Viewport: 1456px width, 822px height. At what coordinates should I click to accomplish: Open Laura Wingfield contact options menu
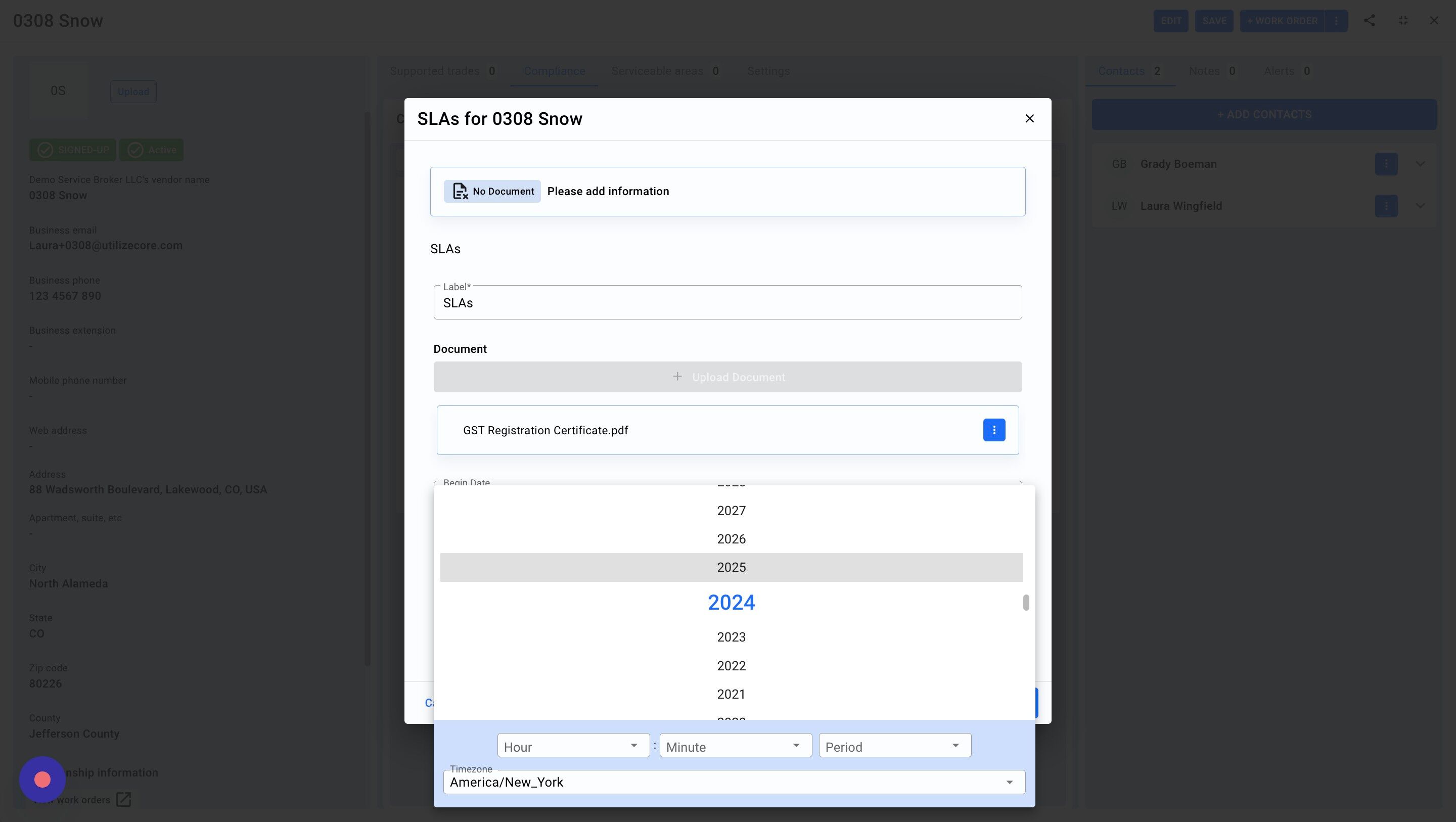pos(1386,206)
